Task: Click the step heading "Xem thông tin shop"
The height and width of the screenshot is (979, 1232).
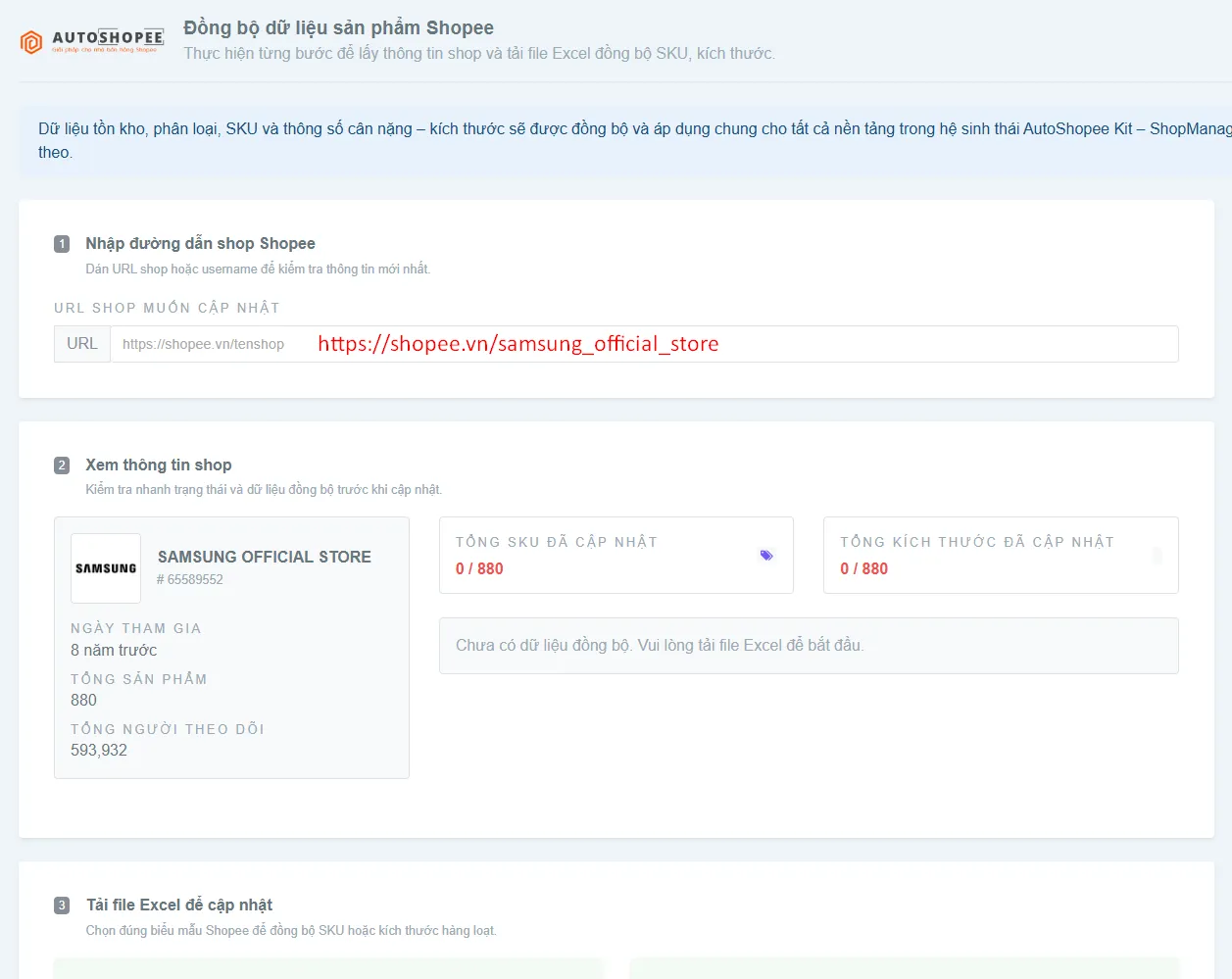Action: [x=159, y=465]
